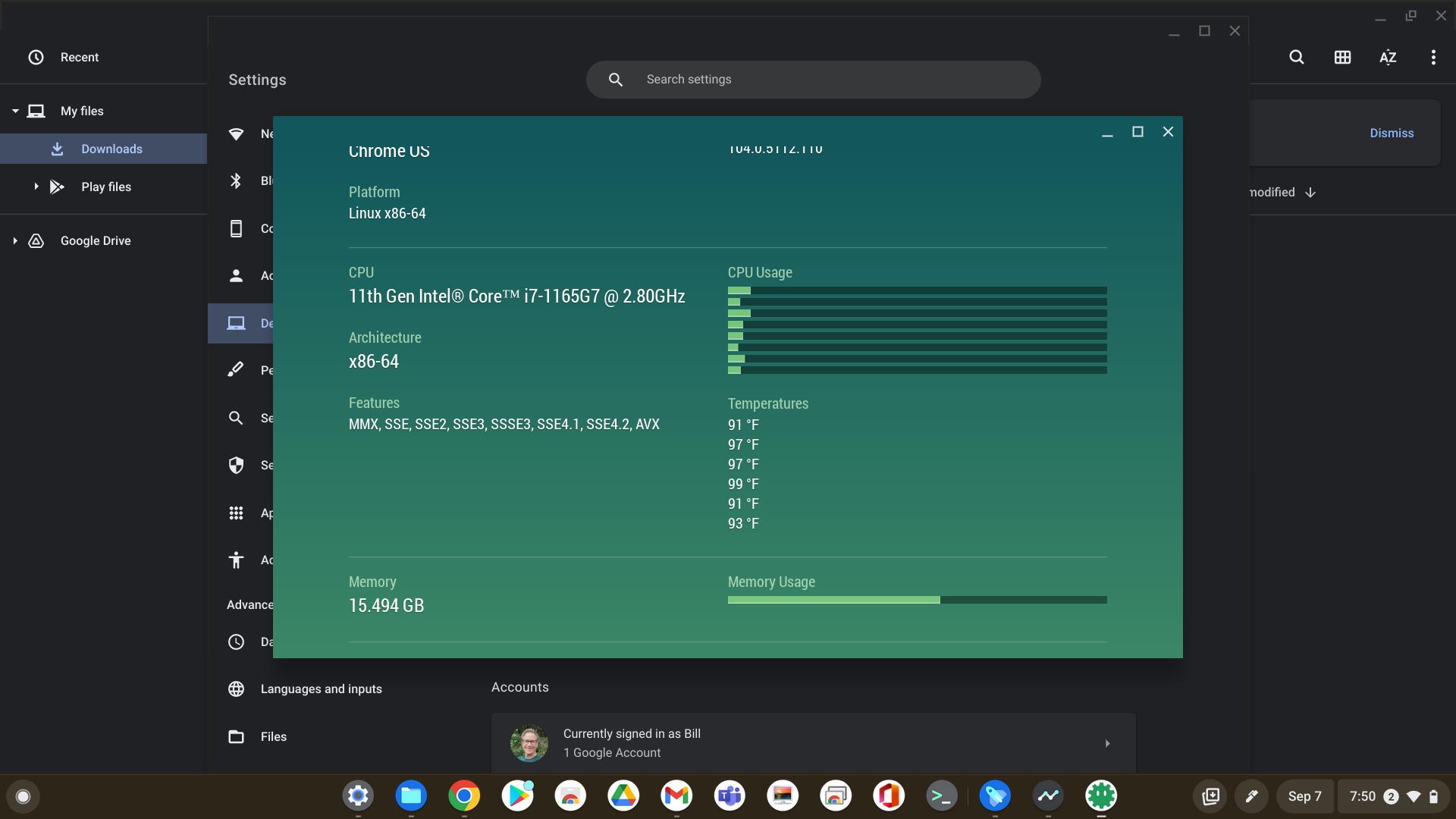This screenshot has width=1456, height=819.
Task: Select the stylus tools icon near the clock
Action: coord(1252,796)
